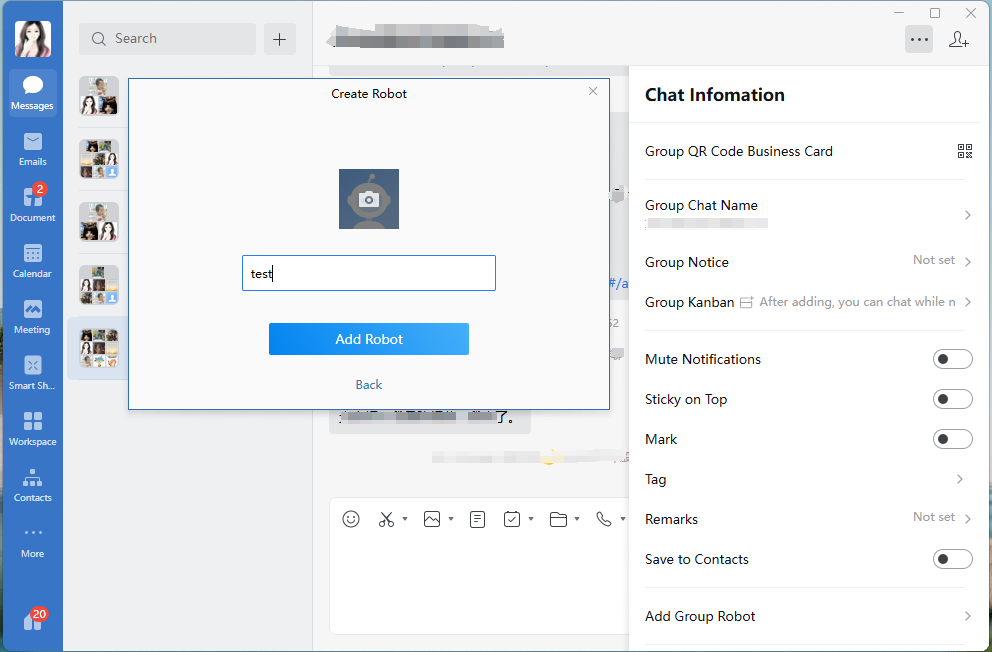Image resolution: width=992 pixels, height=652 pixels.
Task: Go to Meeting in left sidebar
Action: (x=33, y=316)
